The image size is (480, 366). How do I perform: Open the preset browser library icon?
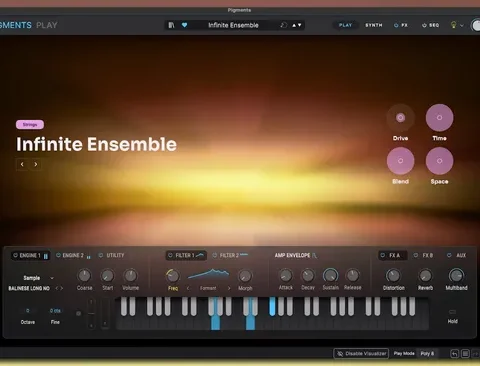[x=171, y=25]
